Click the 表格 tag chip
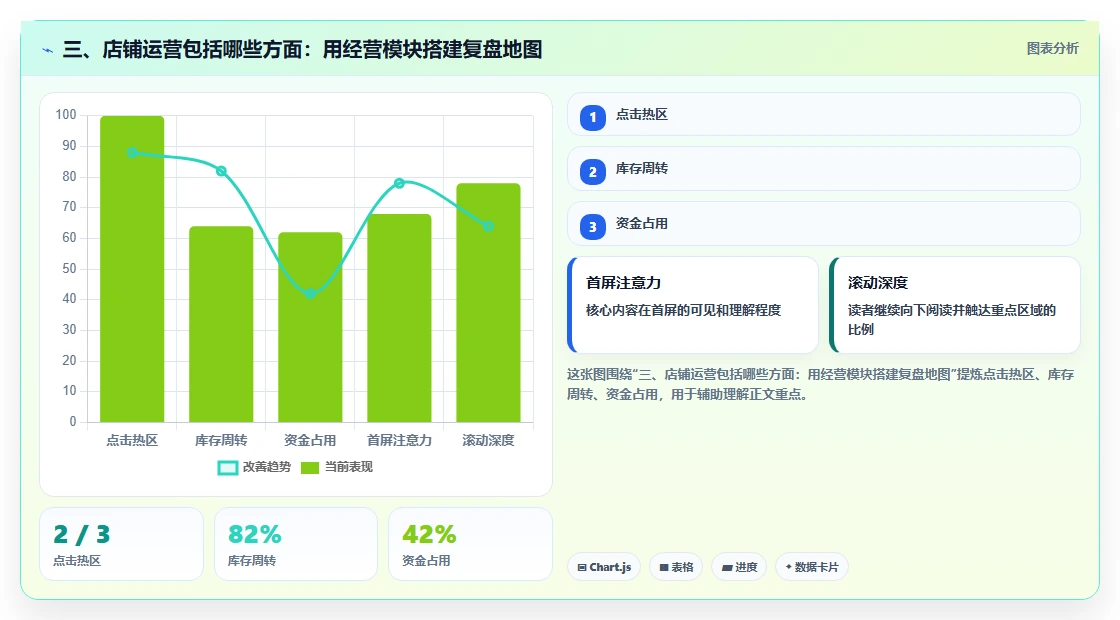 (x=676, y=567)
